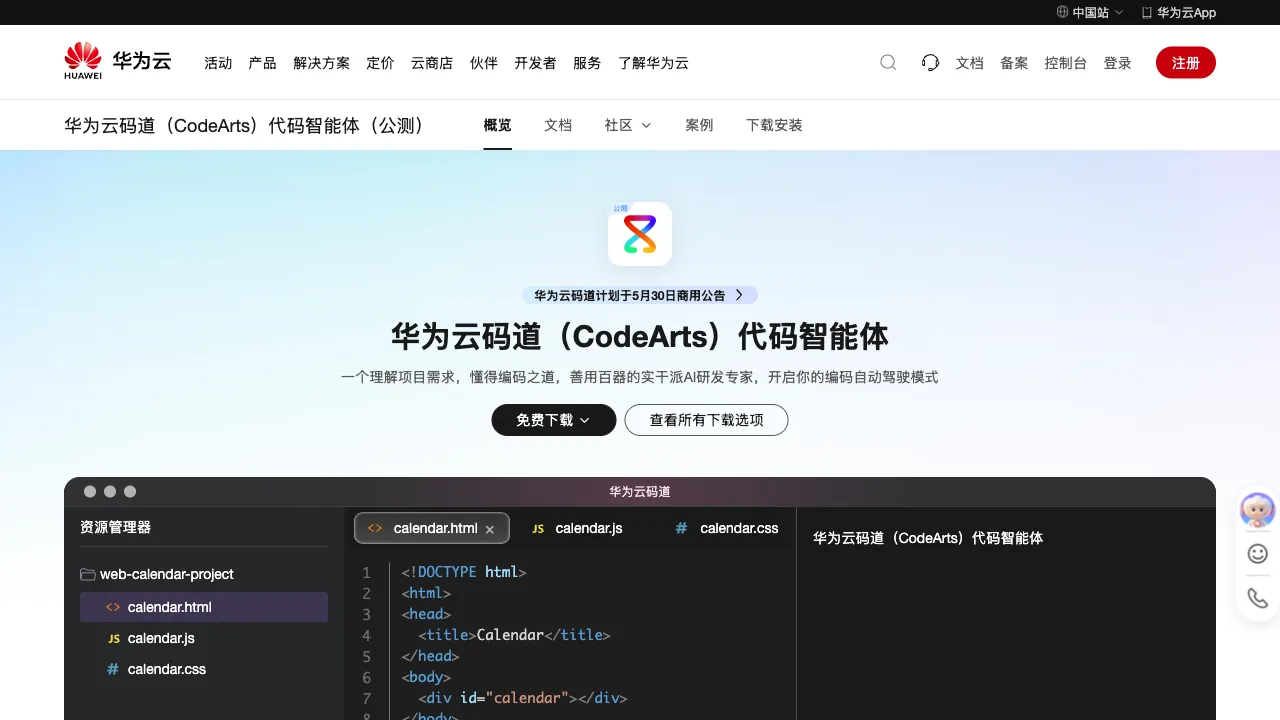Click the phone icon beside 华为云App
The width and height of the screenshot is (1280, 720).
(x=1147, y=12)
